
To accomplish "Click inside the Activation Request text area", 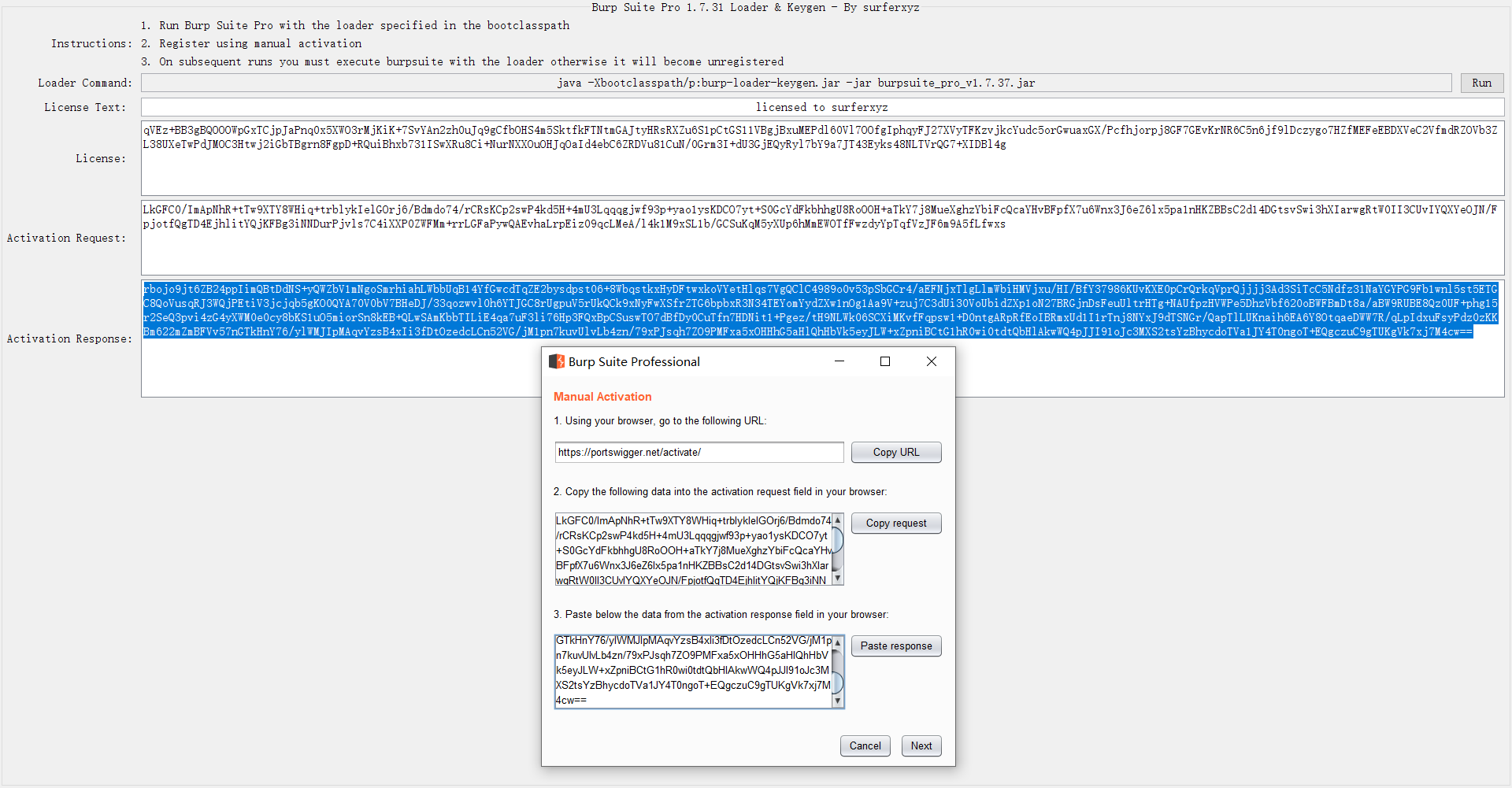I will 822,238.
